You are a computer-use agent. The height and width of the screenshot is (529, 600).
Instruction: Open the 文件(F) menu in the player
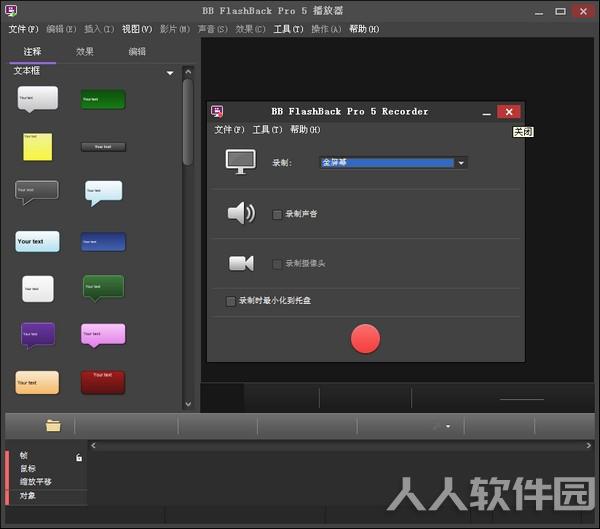point(23,29)
